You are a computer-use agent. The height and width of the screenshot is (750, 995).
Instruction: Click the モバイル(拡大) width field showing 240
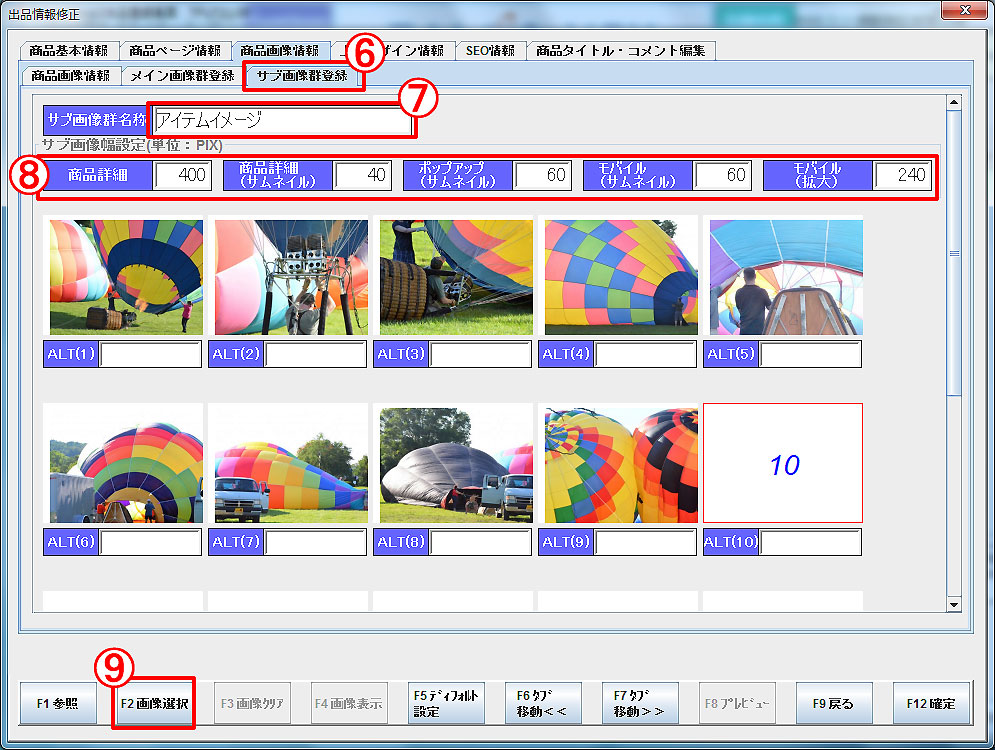click(x=902, y=175)
